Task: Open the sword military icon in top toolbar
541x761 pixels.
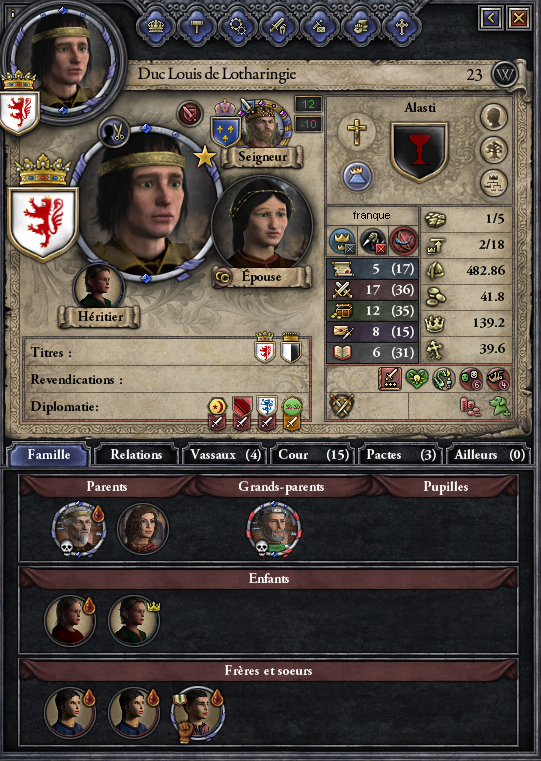Action: tap(278, 26)
